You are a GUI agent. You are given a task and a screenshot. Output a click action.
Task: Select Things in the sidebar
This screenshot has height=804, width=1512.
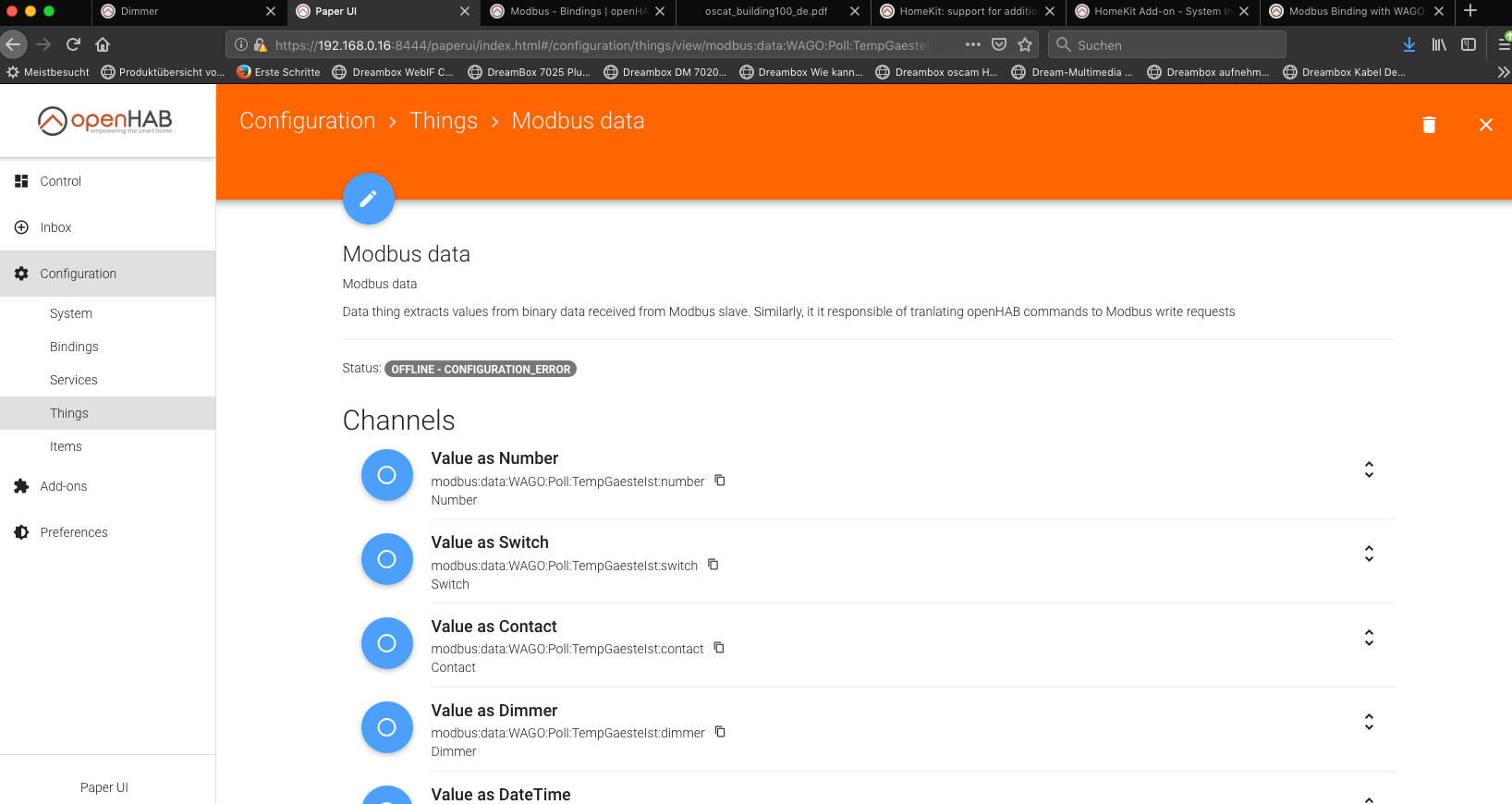(x=107, y=413)
